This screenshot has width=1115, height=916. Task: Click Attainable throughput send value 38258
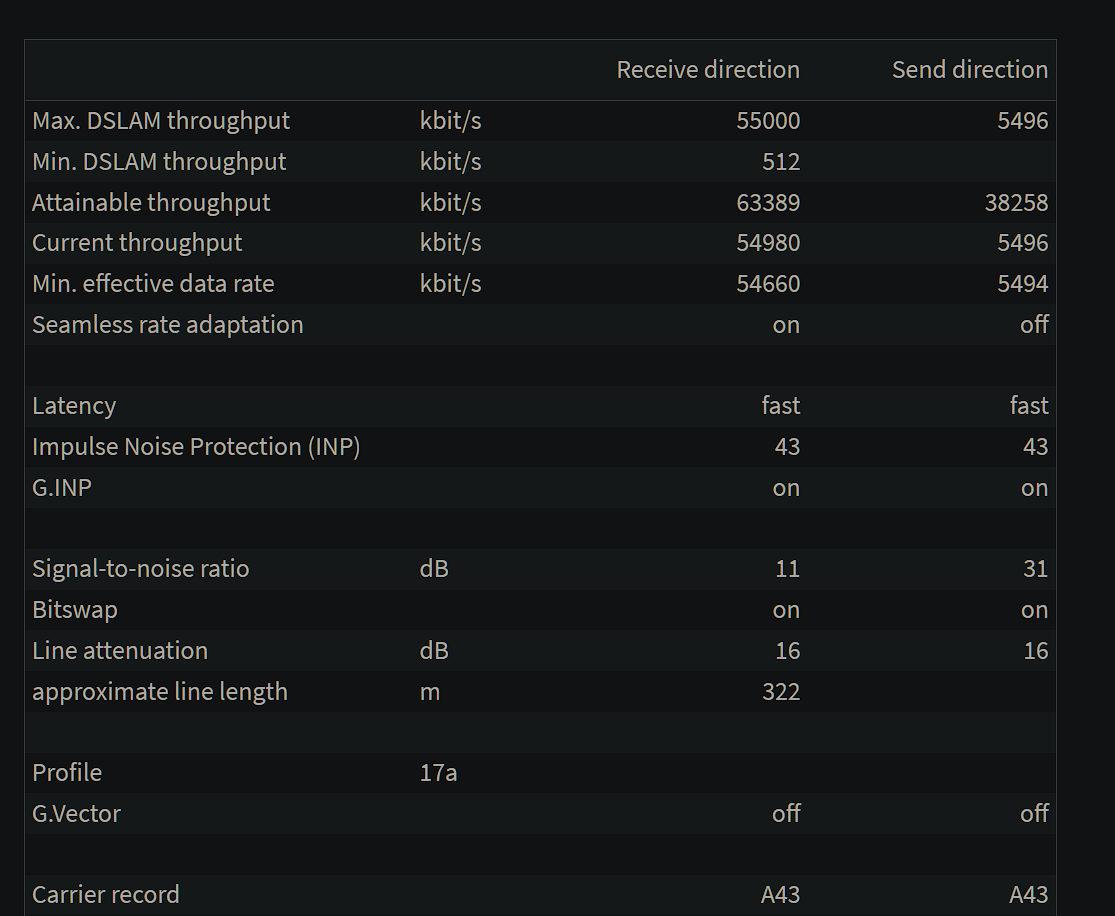point(1016,203)
